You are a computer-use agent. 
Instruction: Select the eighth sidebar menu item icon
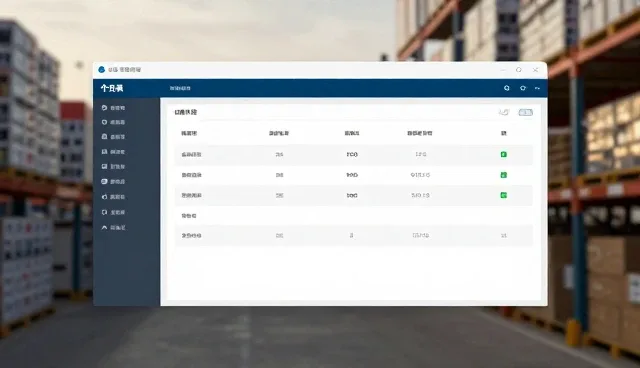[104, 212]
